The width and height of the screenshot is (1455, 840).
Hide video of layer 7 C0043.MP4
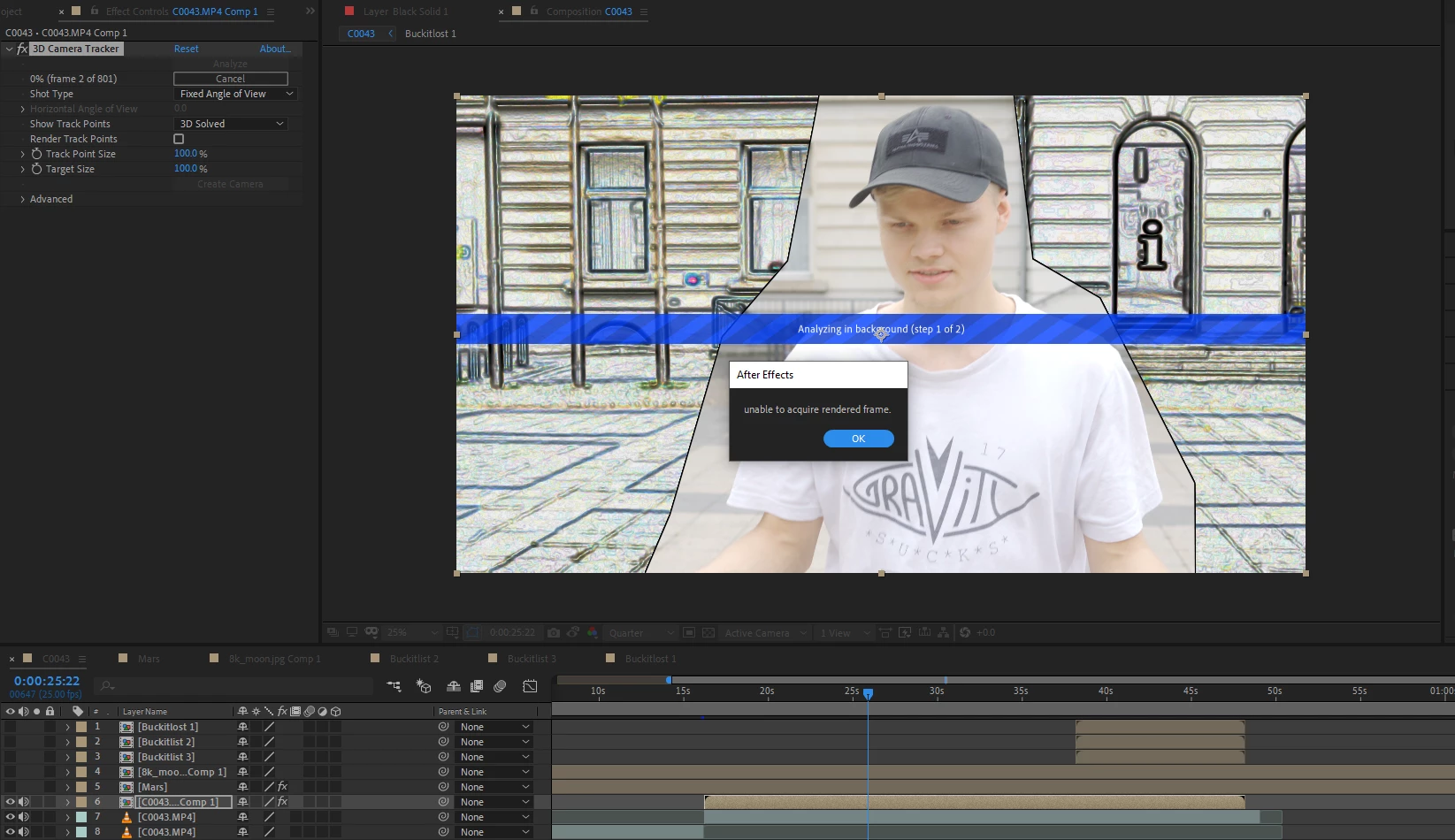pyautogui.click(x=10, y=817)
